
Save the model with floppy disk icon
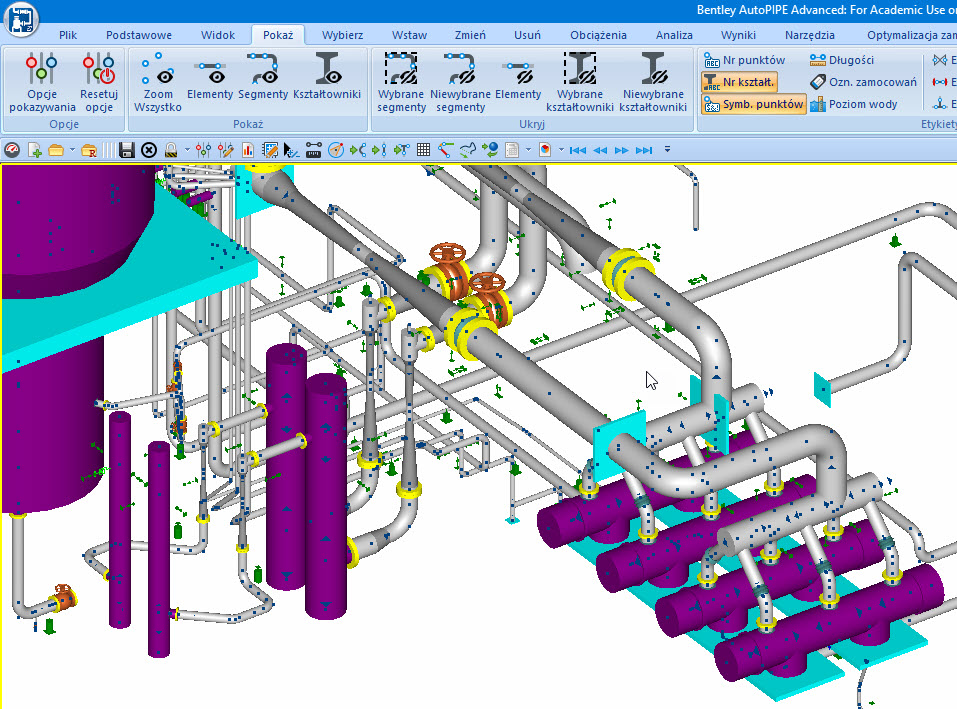pyautogui.click(x=126, y=149)
